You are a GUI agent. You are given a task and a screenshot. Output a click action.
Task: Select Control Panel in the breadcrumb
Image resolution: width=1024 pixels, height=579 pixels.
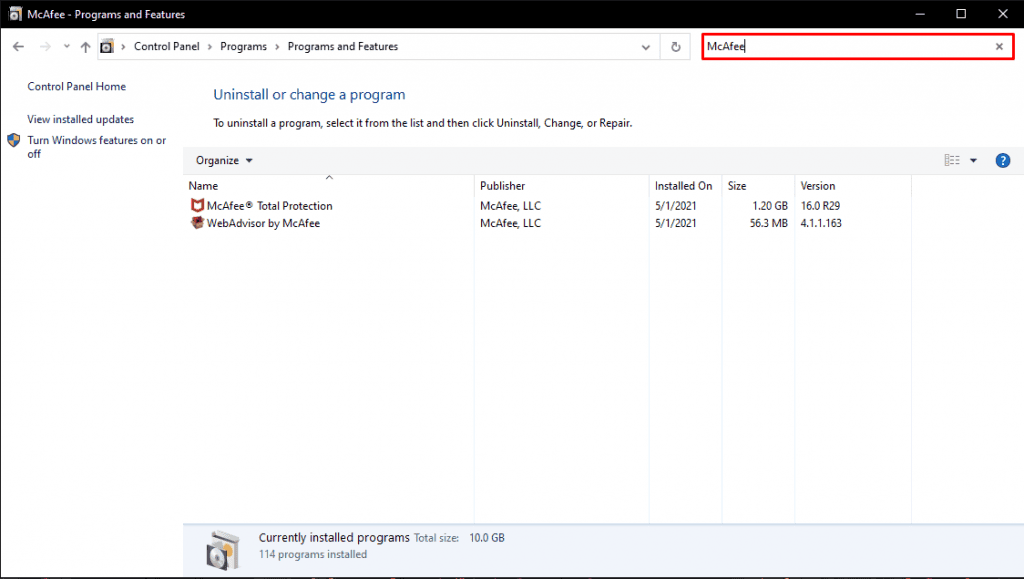tap(167, 46)
